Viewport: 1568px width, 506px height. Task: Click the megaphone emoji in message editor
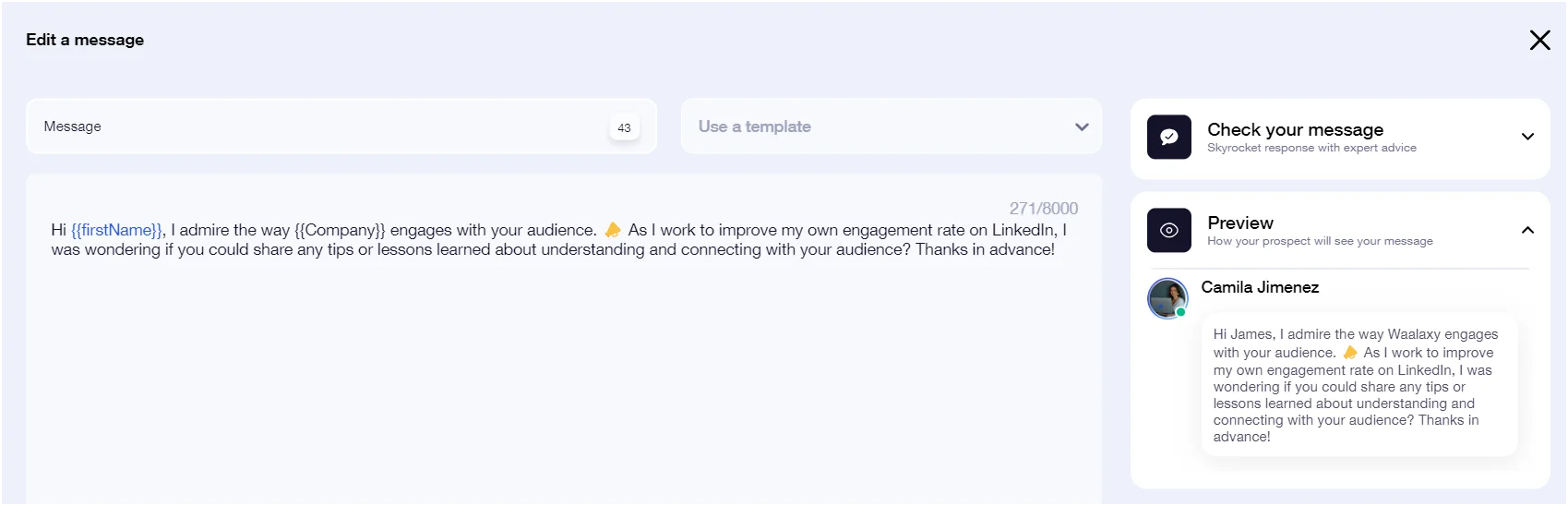pyautogui.click(x=613, y=230)
